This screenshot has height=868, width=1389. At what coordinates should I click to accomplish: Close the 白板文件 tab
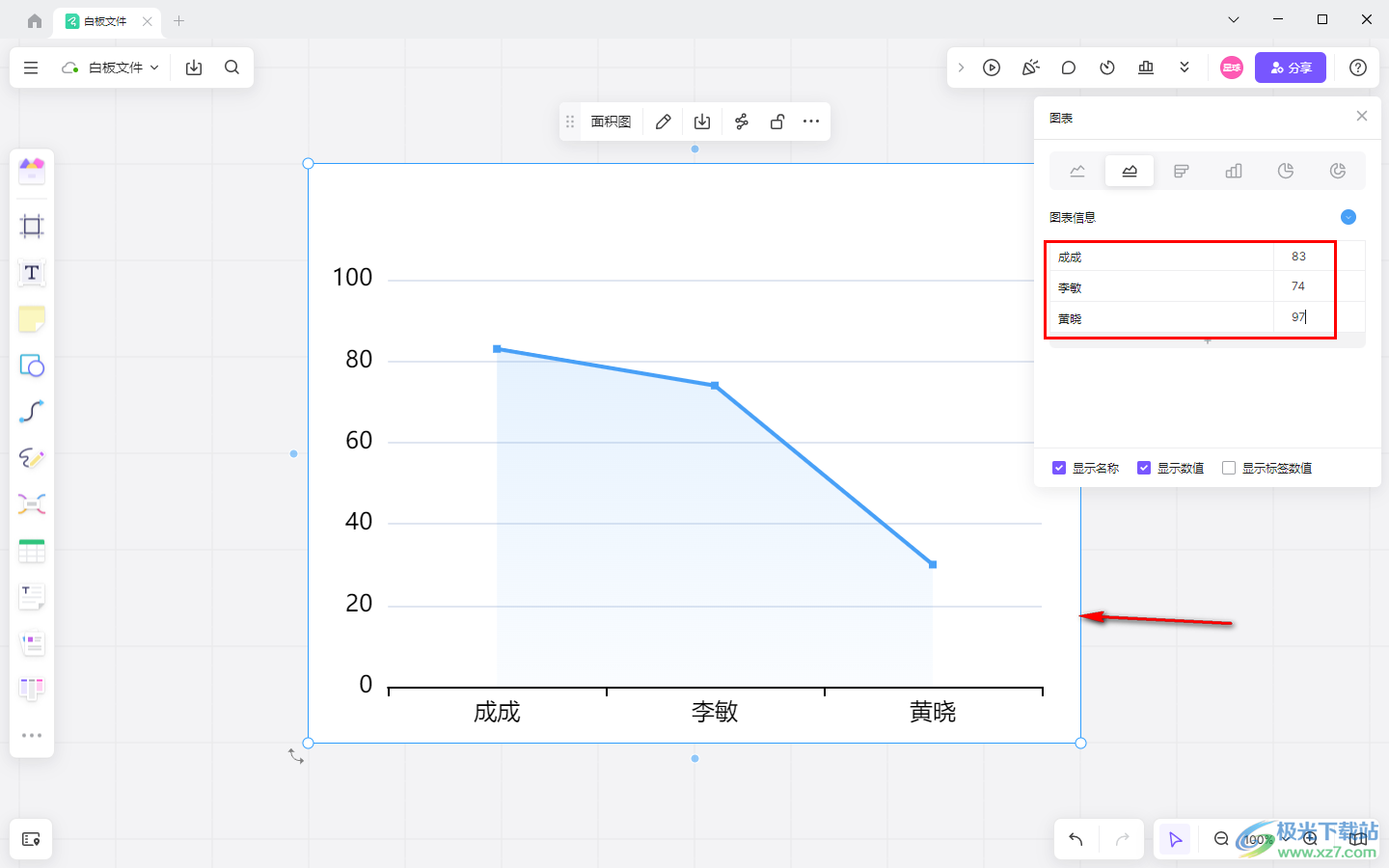pyautogui.click(x=147, y=21)
